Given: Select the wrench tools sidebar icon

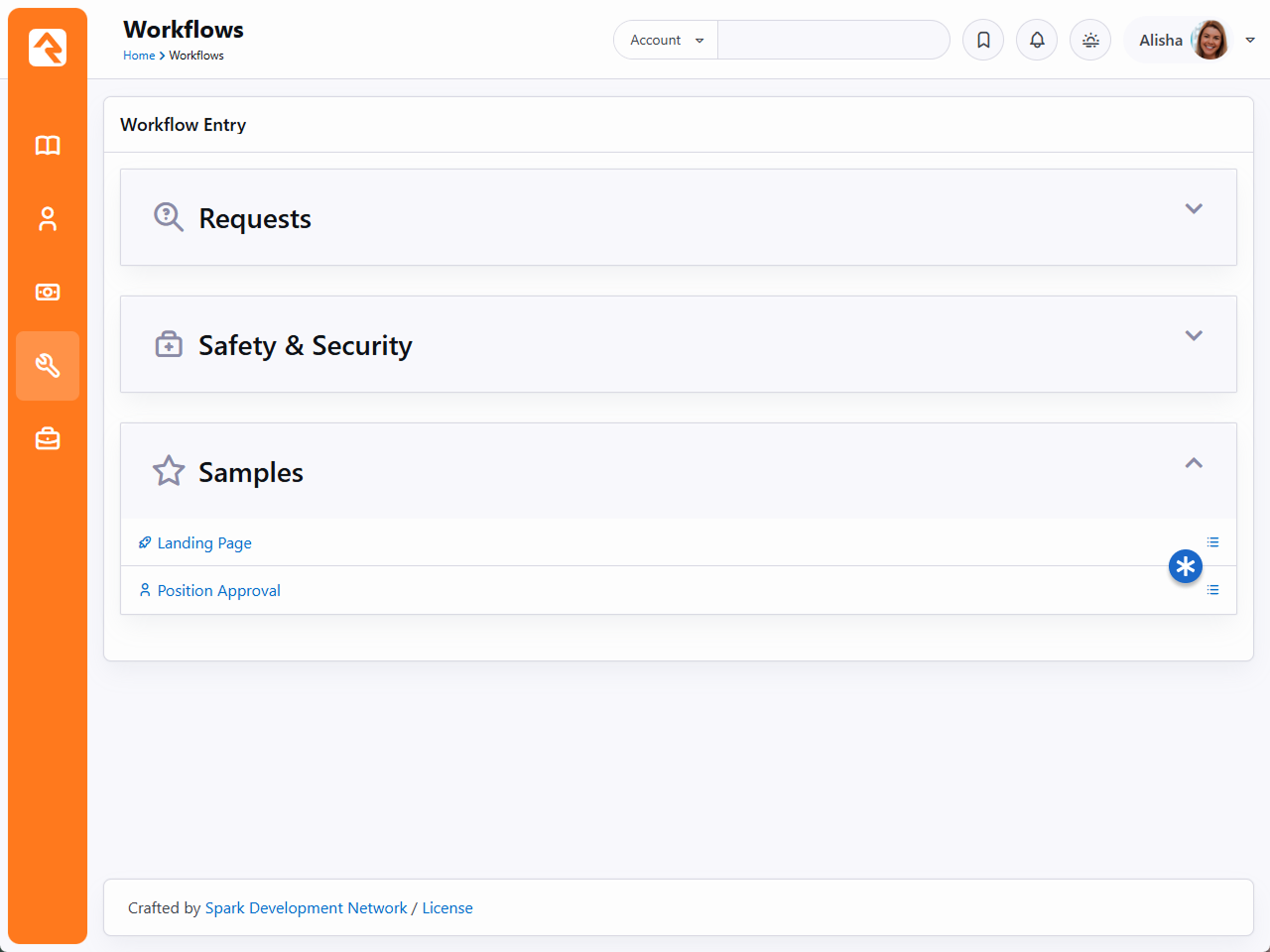Looking at the screenshot, I should coord(48,366).
